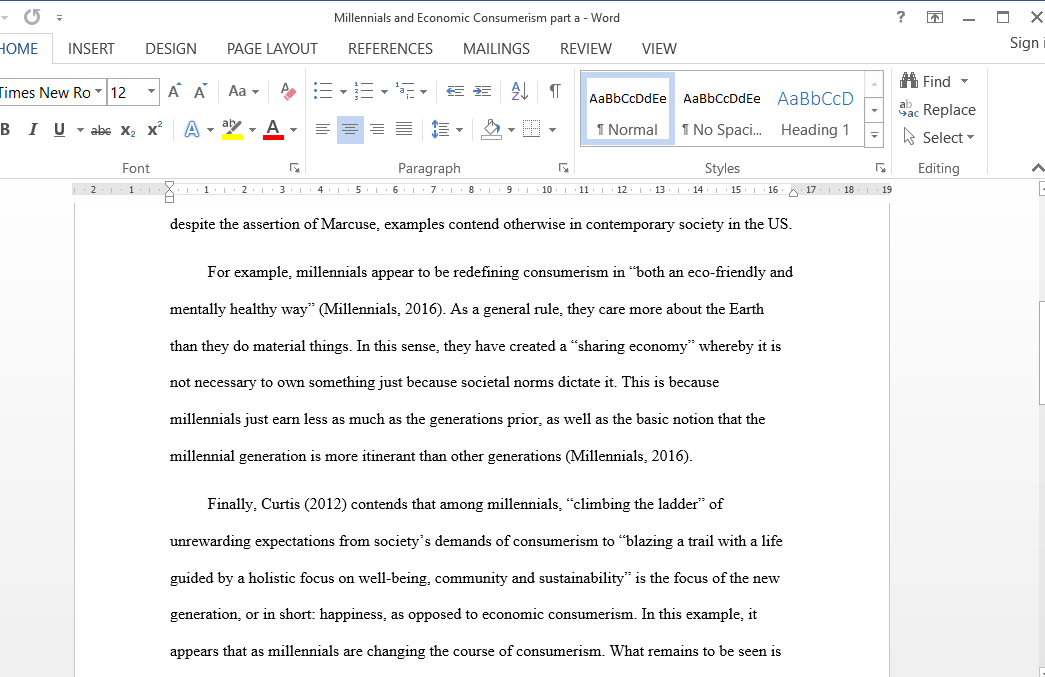Screen dimensions: 1045x677
Task: Expand the underline style dropdown arrow
Action: (80, 130)
